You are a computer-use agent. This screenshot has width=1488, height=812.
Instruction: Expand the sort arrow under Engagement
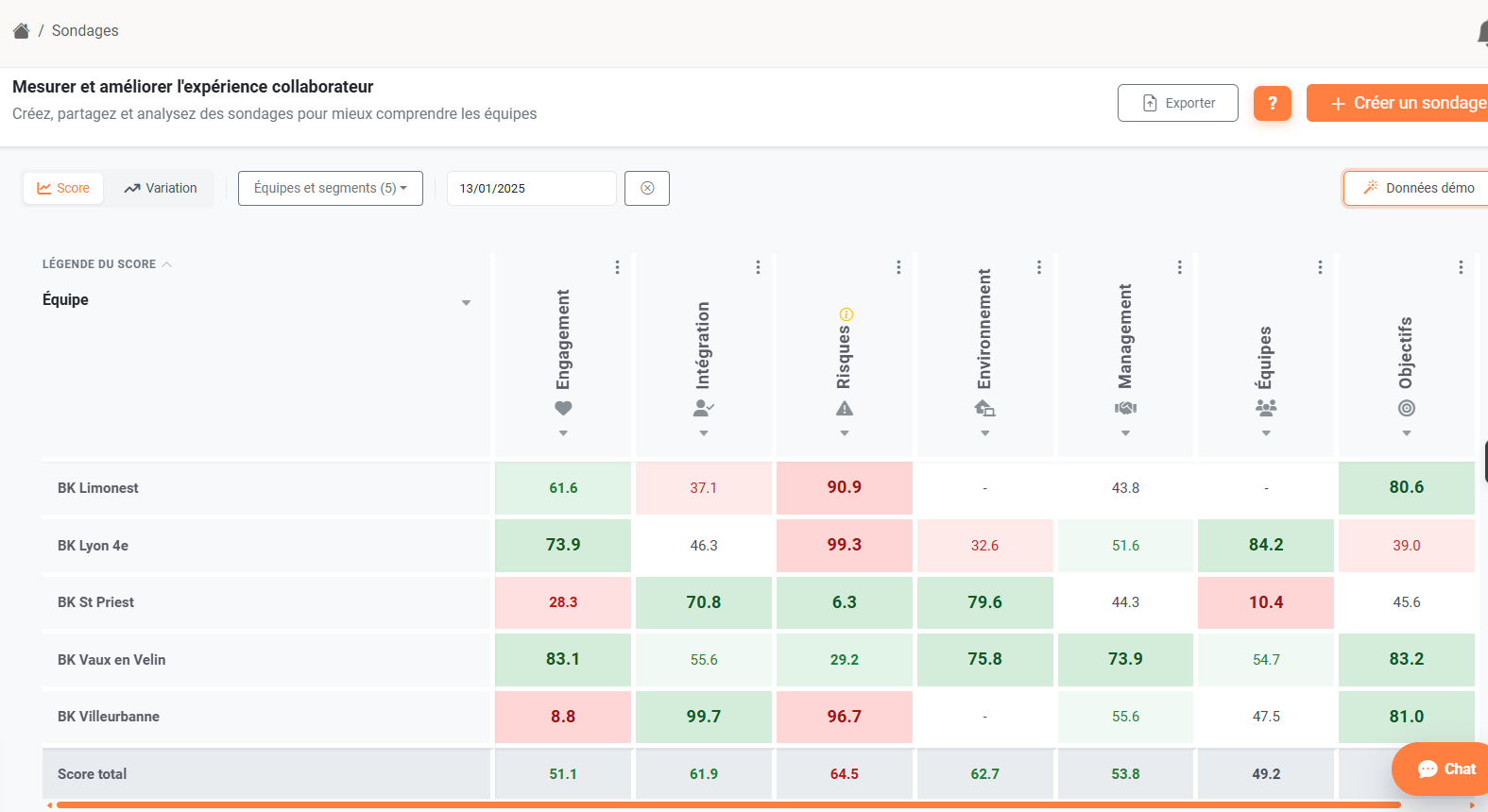pyautogui.click(x=563, y=433)
